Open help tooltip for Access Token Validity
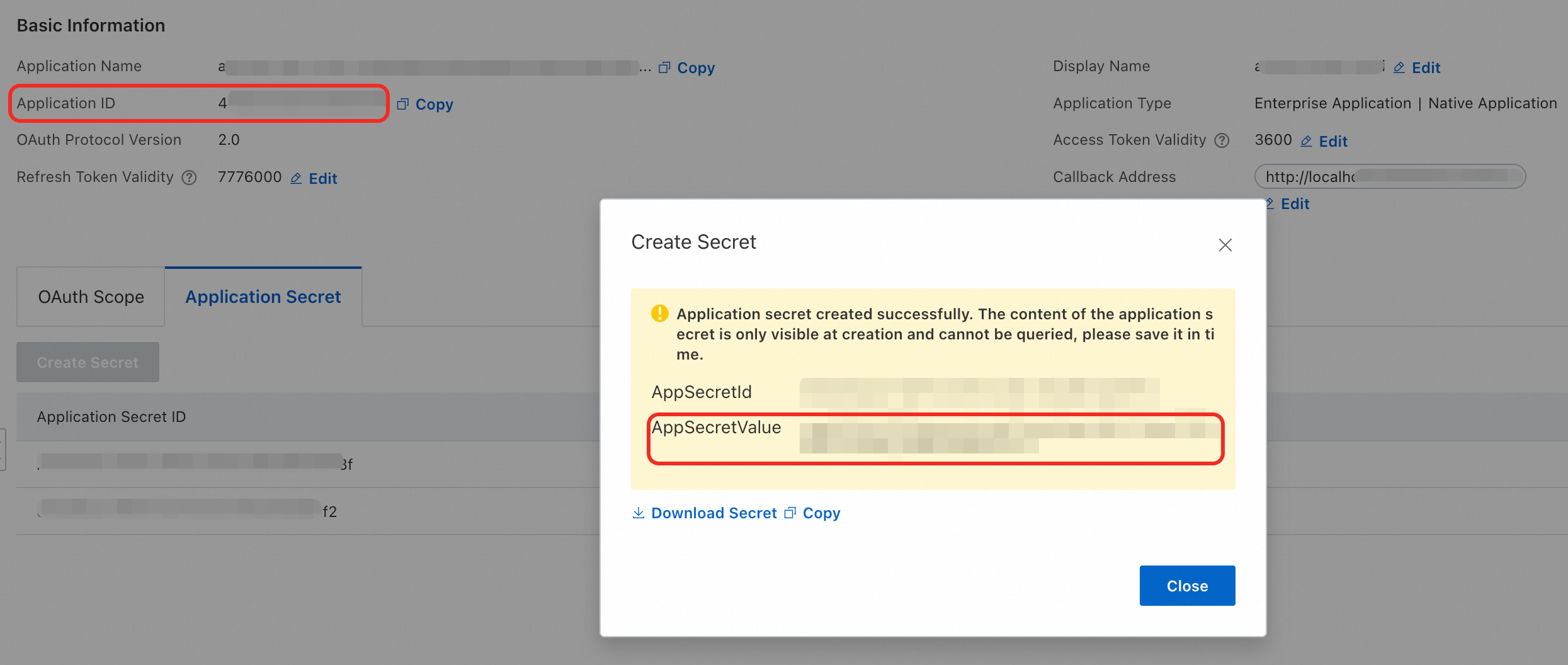This screenshot has width=1568, height=665. pos(1222,140)
